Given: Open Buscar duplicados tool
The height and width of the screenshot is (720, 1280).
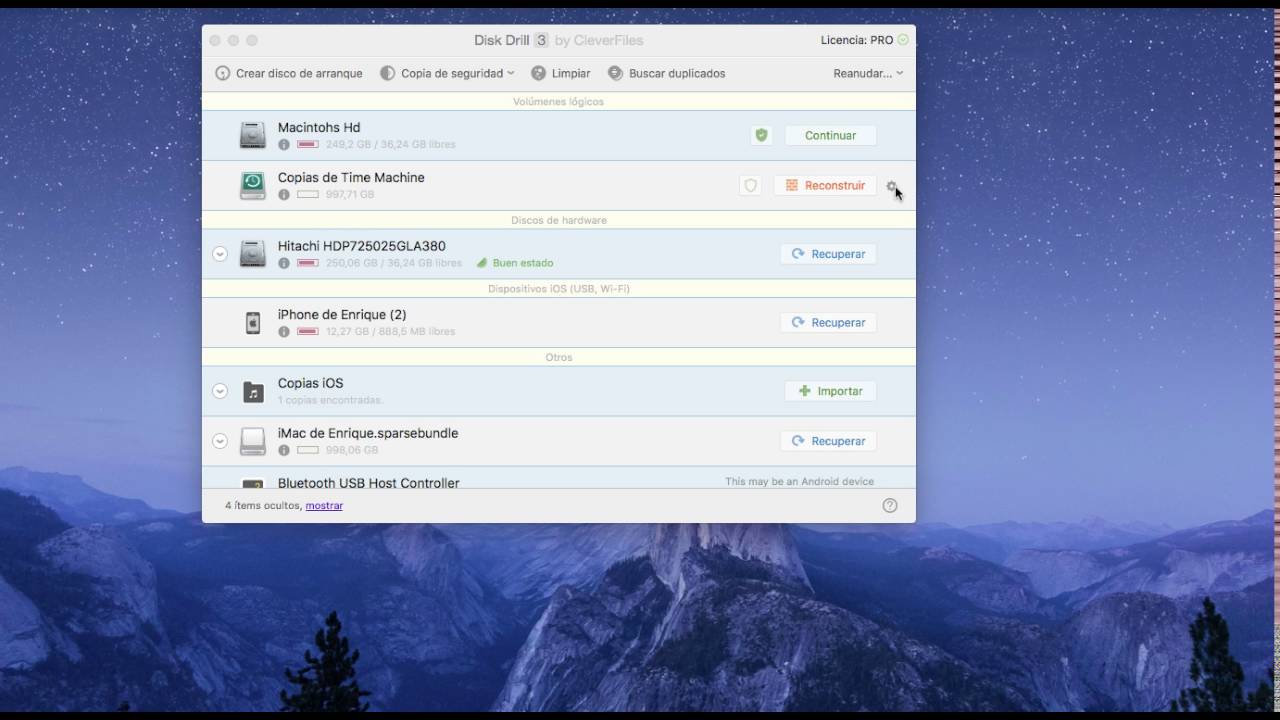Looking at the screenshot, I should [x=666, y=73].
